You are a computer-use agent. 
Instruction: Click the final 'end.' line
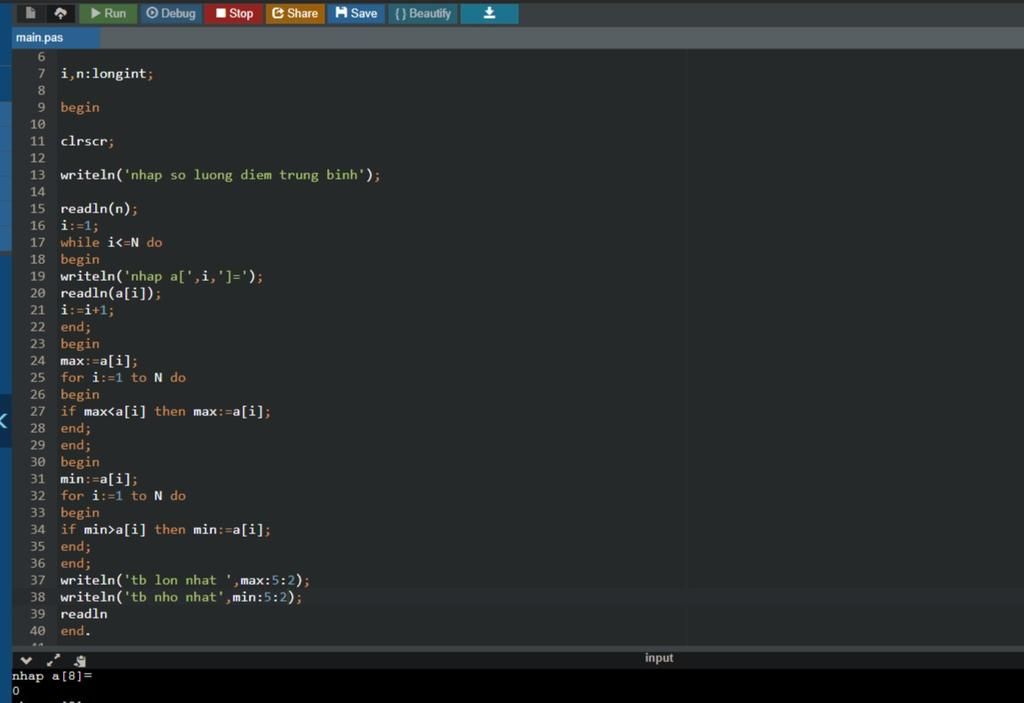point(75,631)
